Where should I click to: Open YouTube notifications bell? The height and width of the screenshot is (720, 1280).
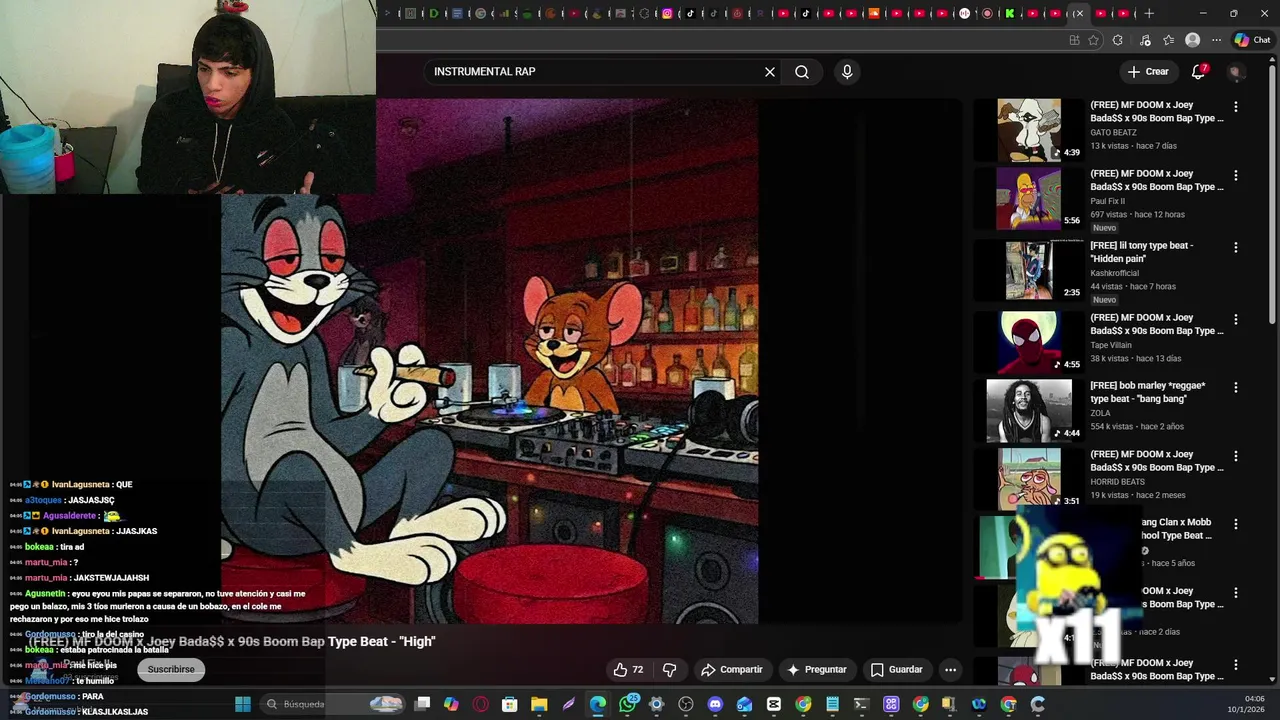tap(1199, 72)
